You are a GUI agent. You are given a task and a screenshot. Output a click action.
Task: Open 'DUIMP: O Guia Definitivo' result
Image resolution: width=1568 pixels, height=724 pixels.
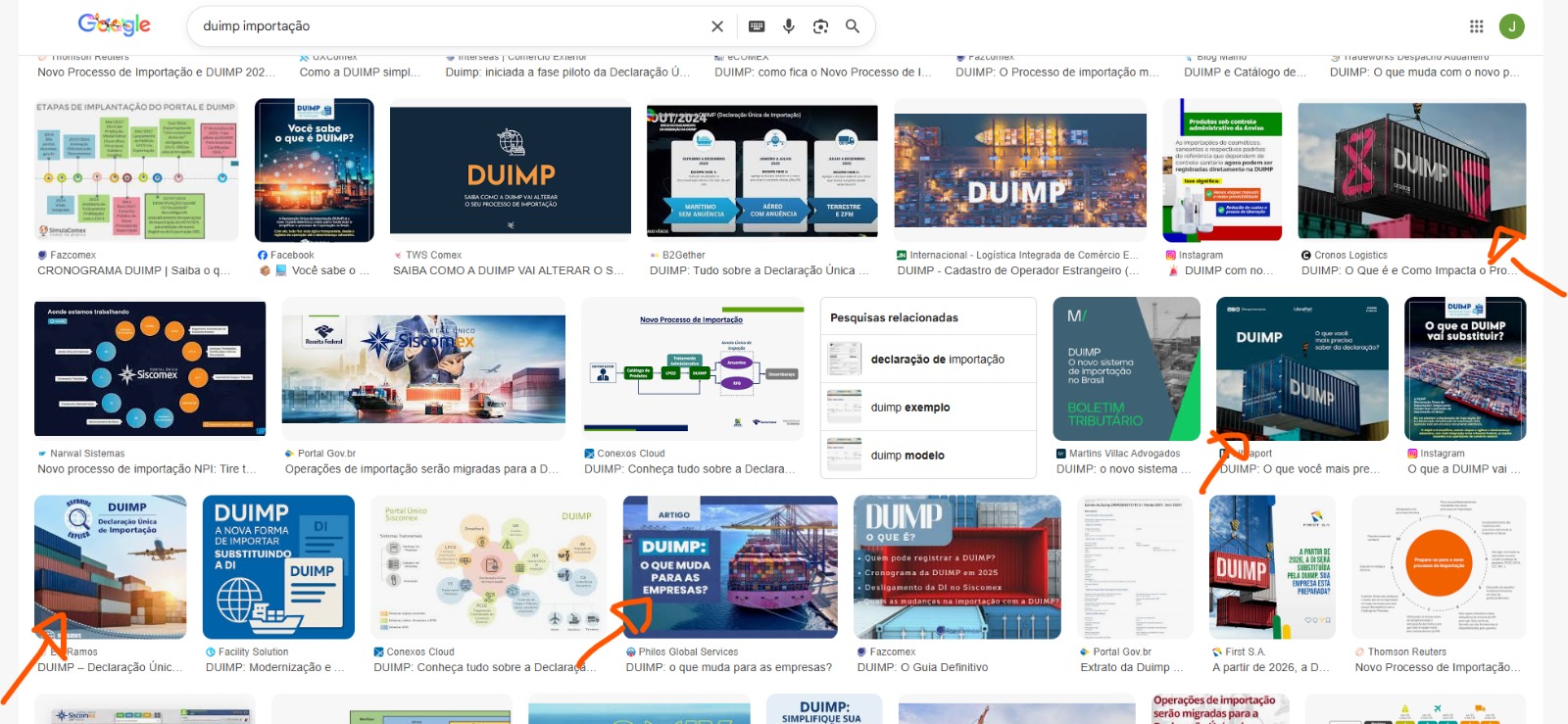pyautogui.click(x=923, y=667)
